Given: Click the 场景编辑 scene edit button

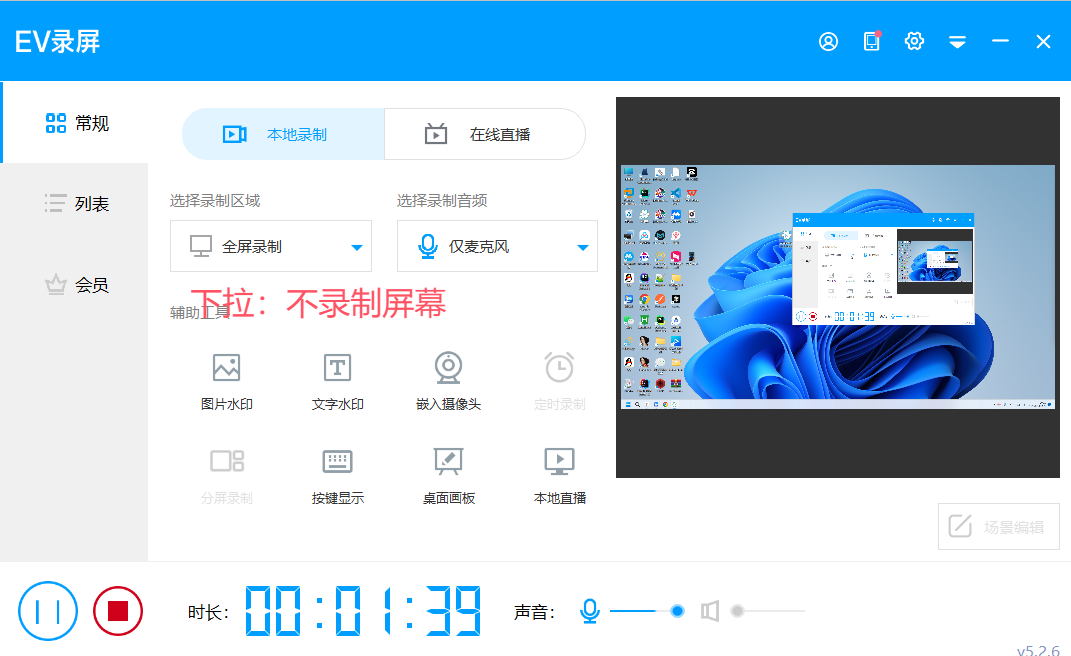Looking at the screenshot, I should [999, 527].
